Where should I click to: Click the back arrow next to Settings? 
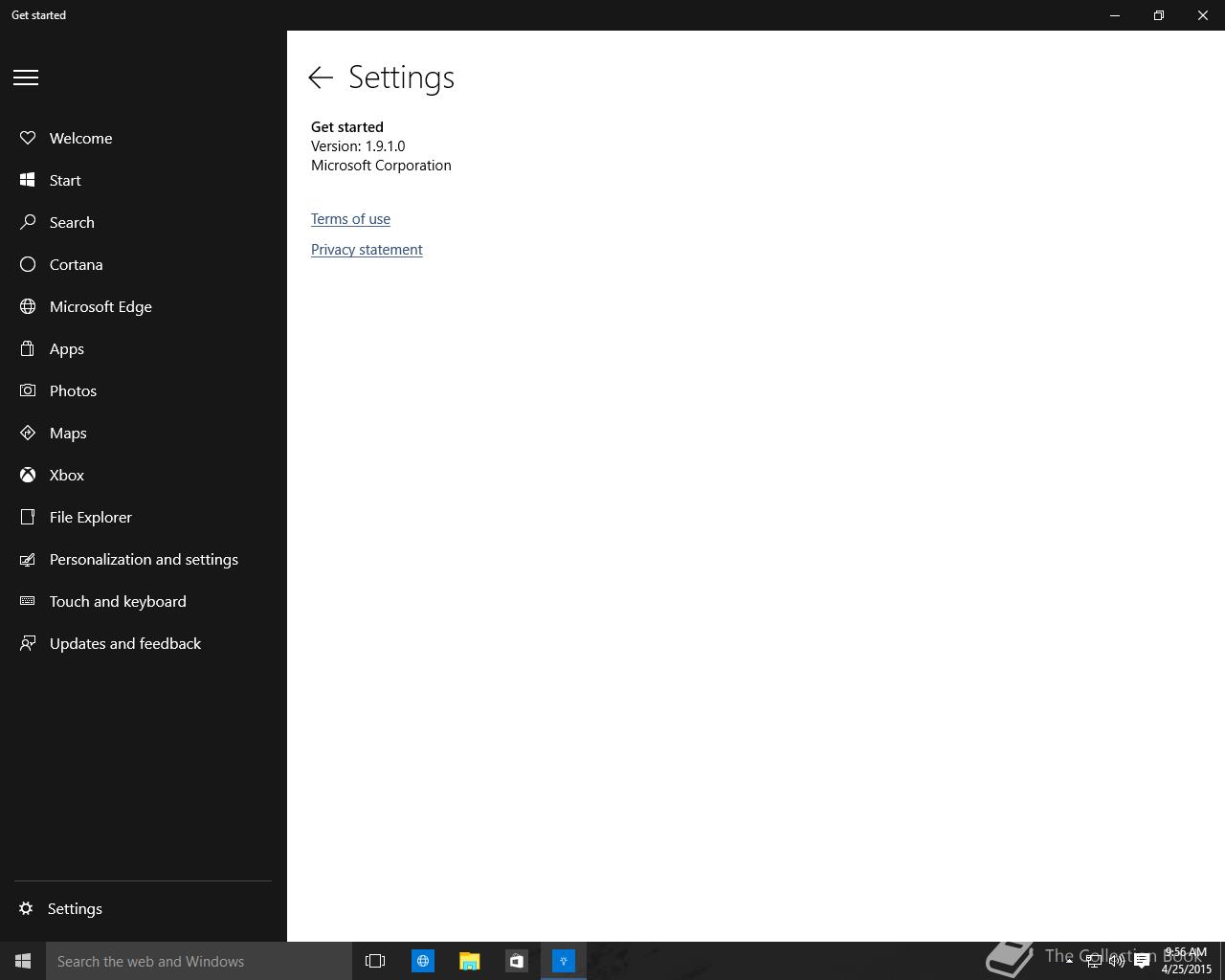click(x=321, y=78)
